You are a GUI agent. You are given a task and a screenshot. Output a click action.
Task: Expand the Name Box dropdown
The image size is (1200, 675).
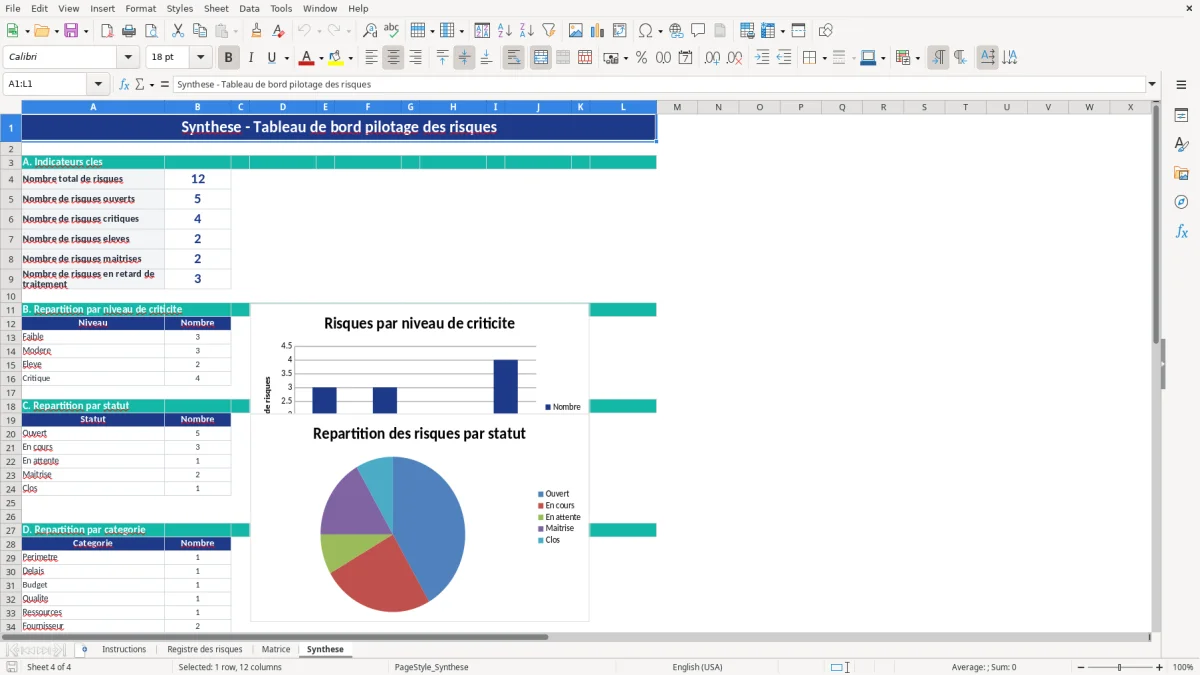point(98,85)
